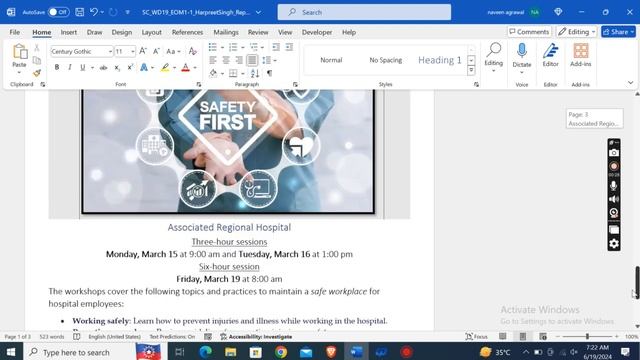Decrease font size with Shrink Font
This screenshot has width=640, height=360.
point(156,51)
